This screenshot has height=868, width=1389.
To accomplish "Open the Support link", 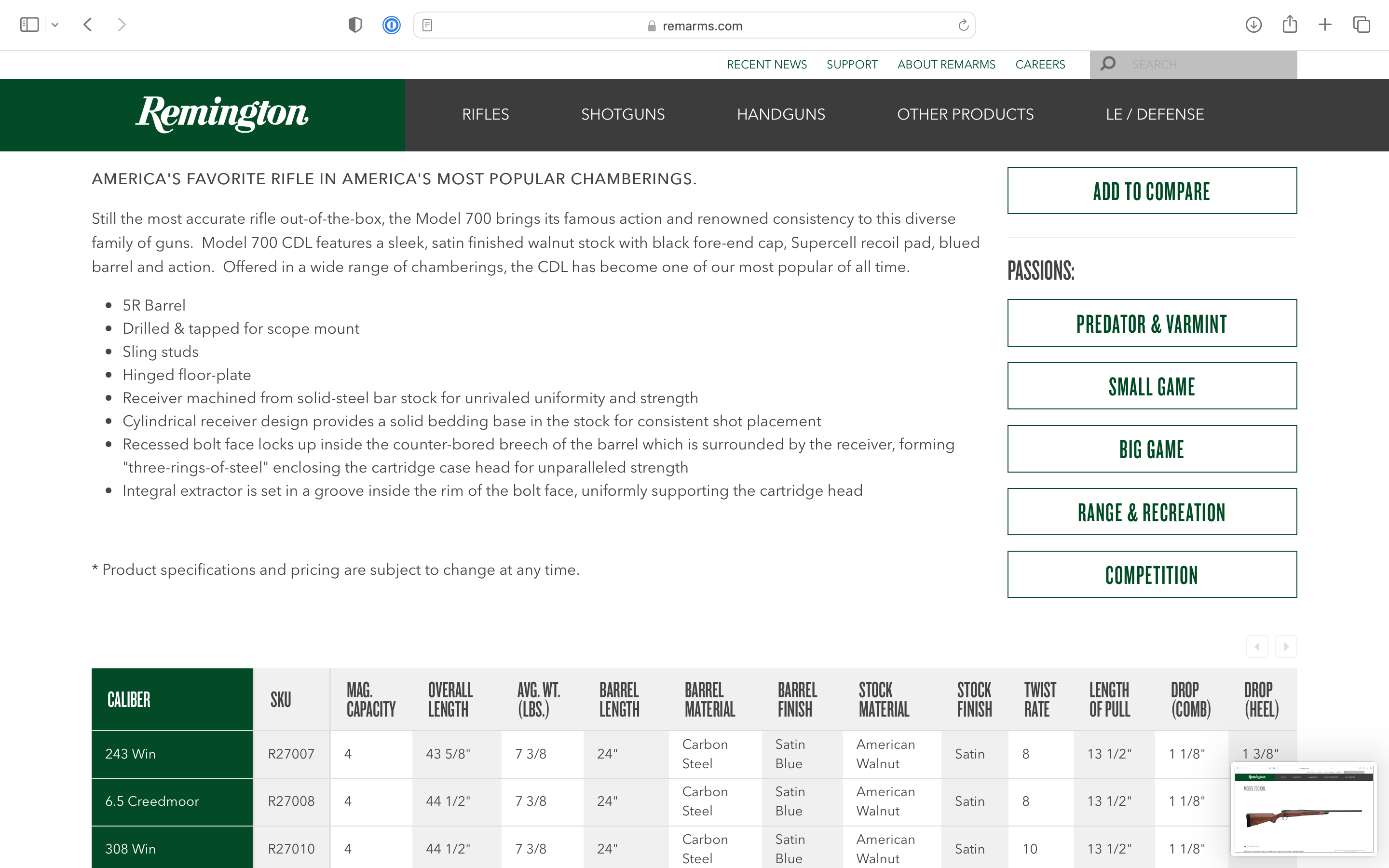I will (852, 64).
